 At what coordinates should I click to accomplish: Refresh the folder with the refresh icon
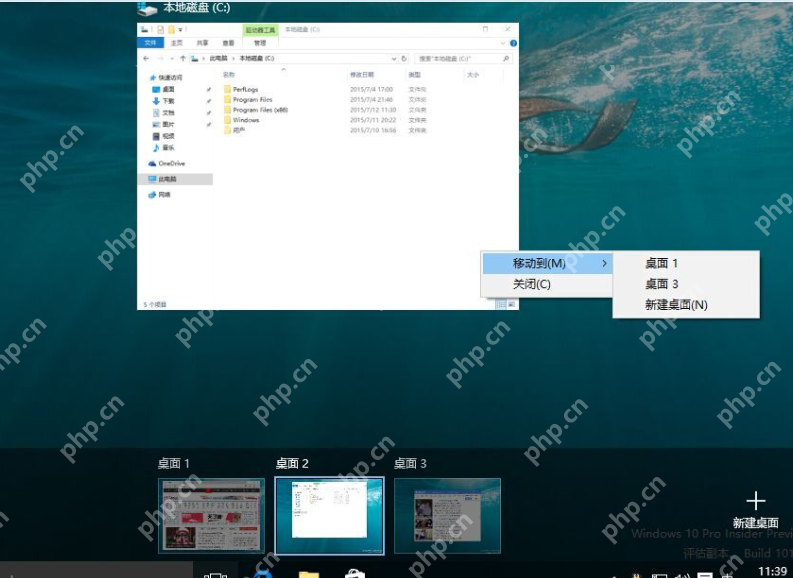coord(404,59)
